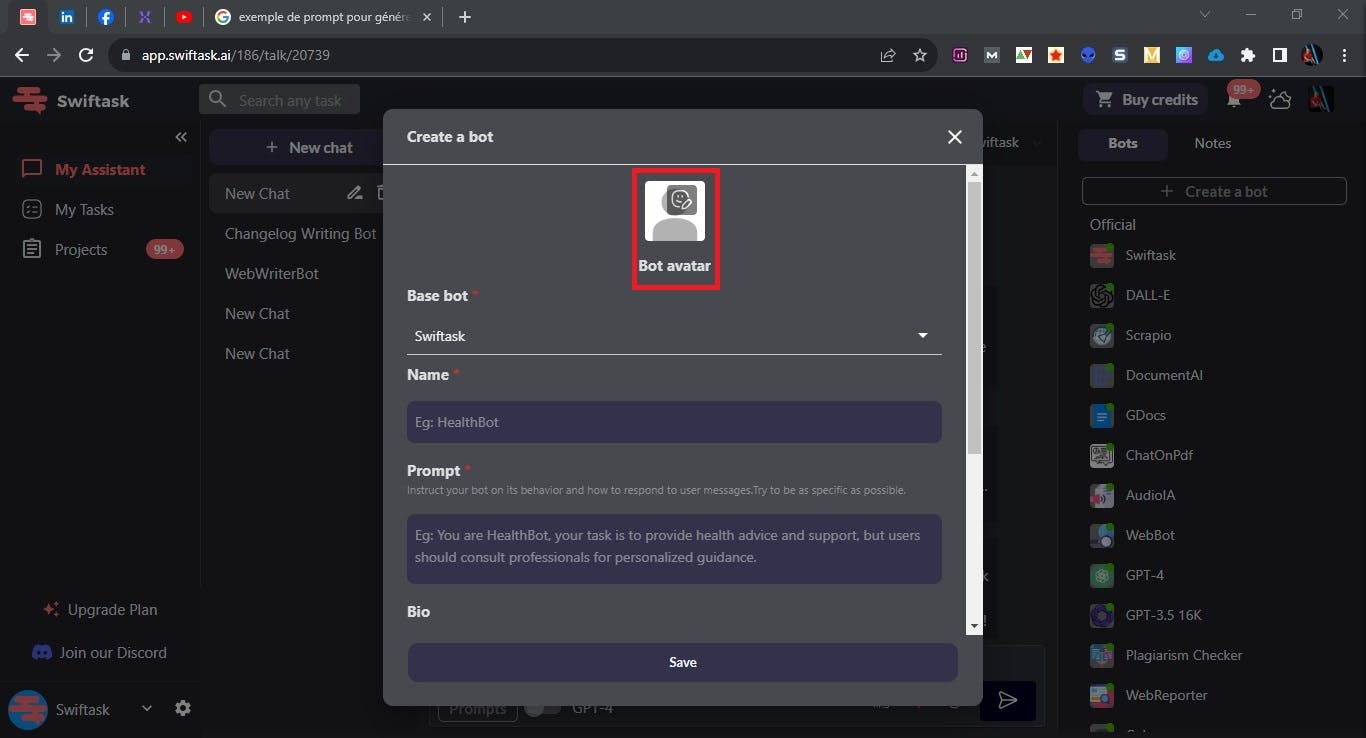Open the My Assistant section
The width and height of the screenshot is (1366, 738).
100,169
